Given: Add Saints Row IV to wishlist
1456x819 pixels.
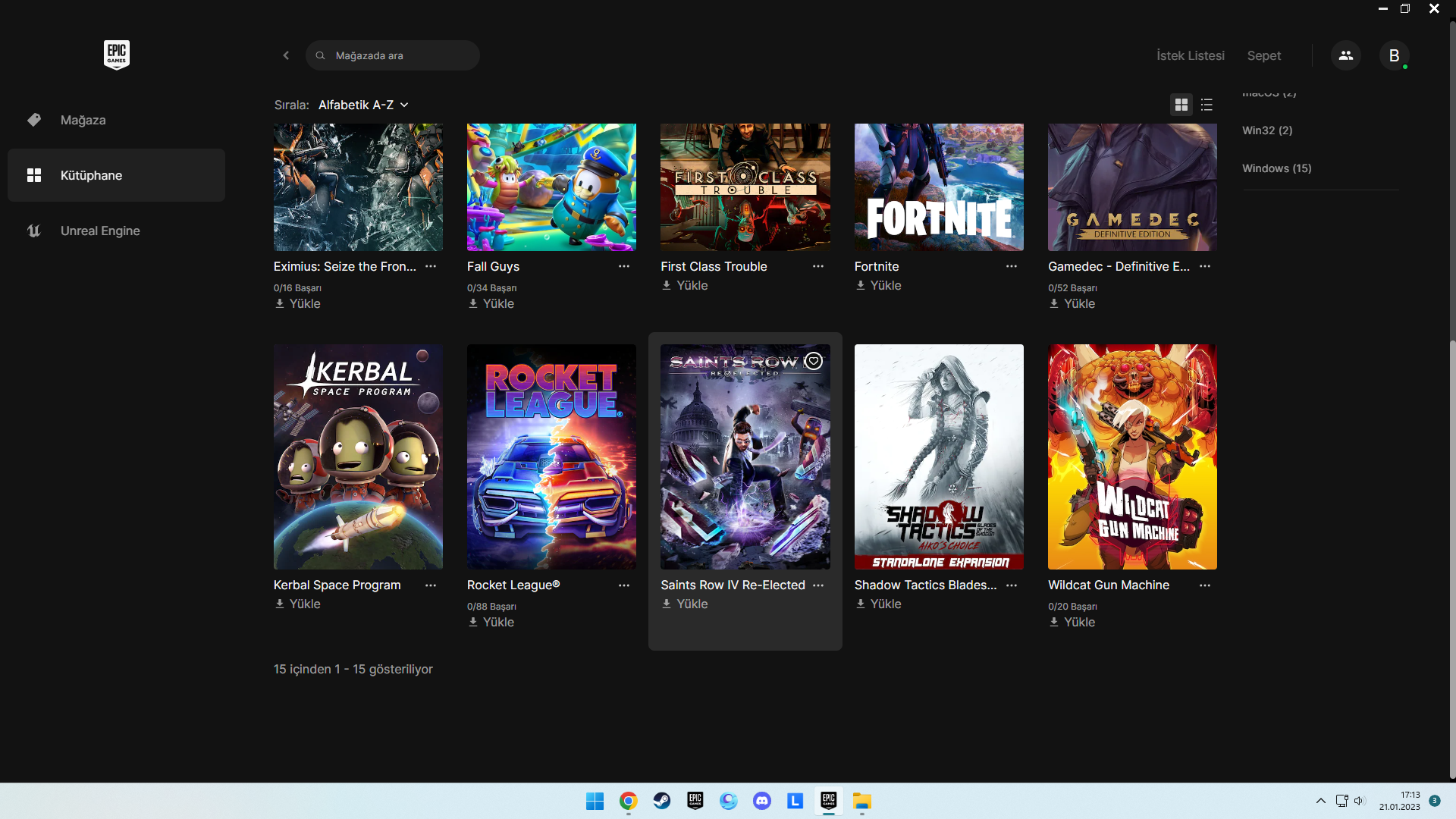Looking at the screenshot, I should [x=814, y=361].
